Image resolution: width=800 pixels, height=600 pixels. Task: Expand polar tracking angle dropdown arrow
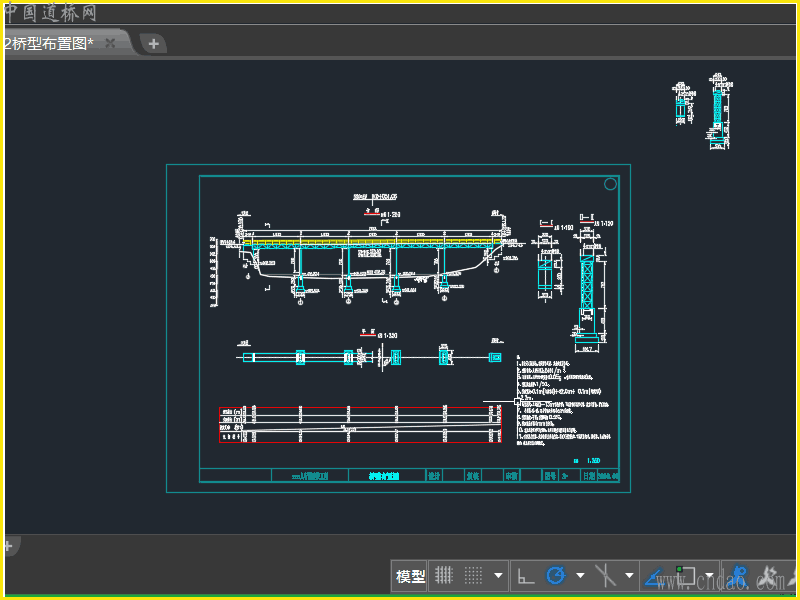tap(580, 576)
